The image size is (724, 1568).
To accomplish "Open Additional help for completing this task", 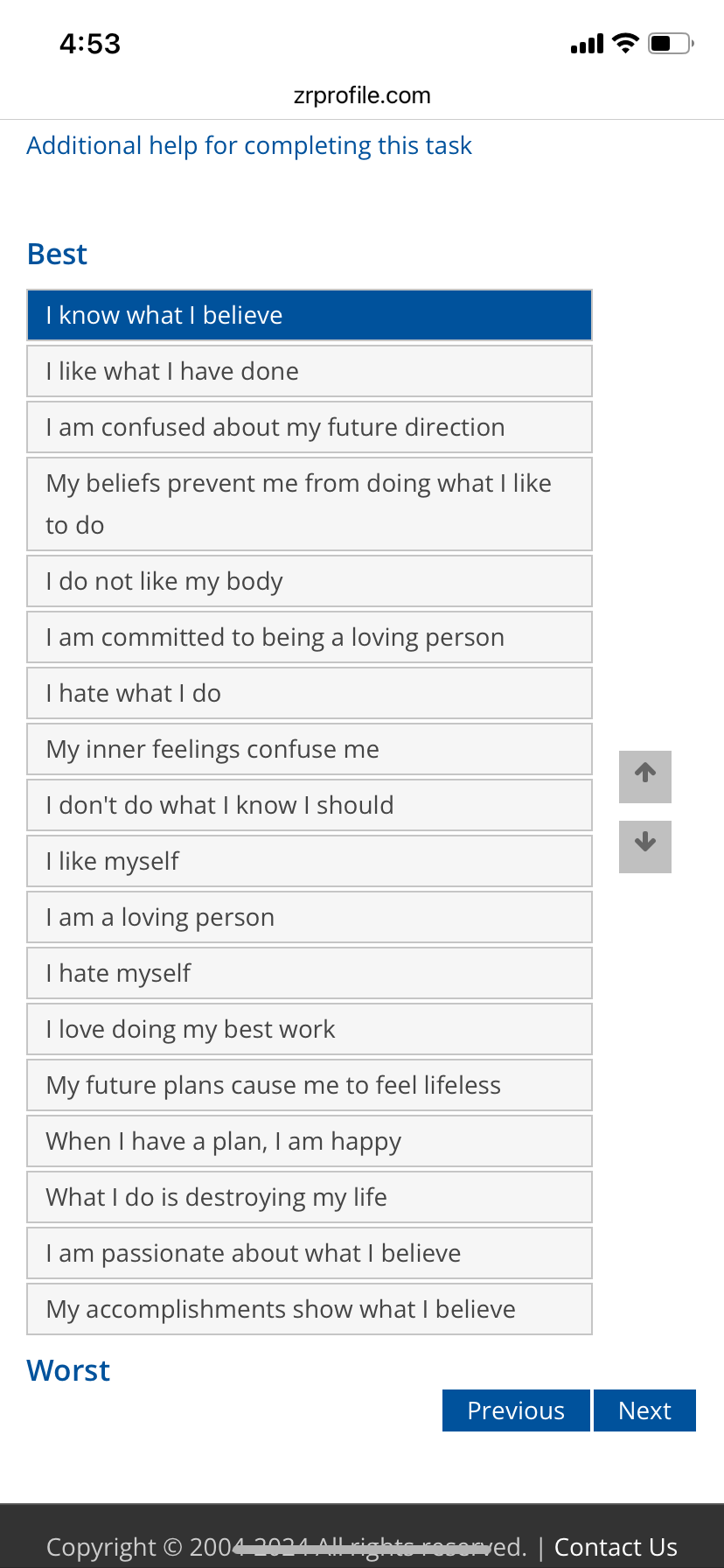I will coord(249,145).
